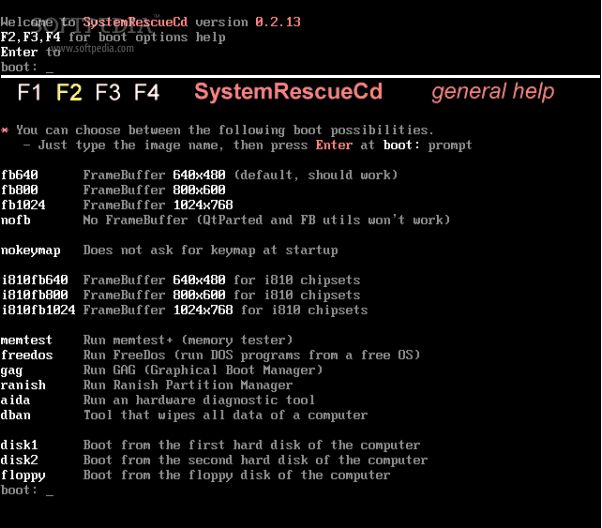This screenshot has width=602, height=528.
Task: Click the ranish boot option
Action: tap(23, 385)
